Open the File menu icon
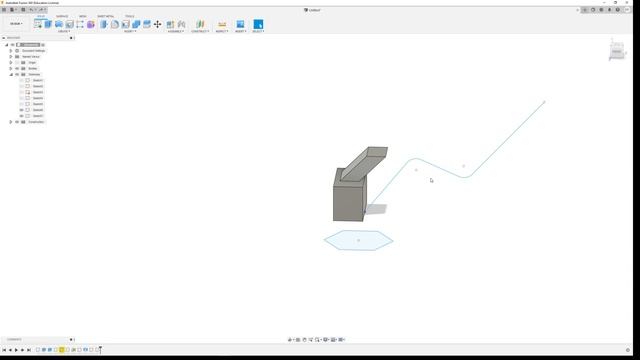The image size is (640, 360). pos(13,10)
